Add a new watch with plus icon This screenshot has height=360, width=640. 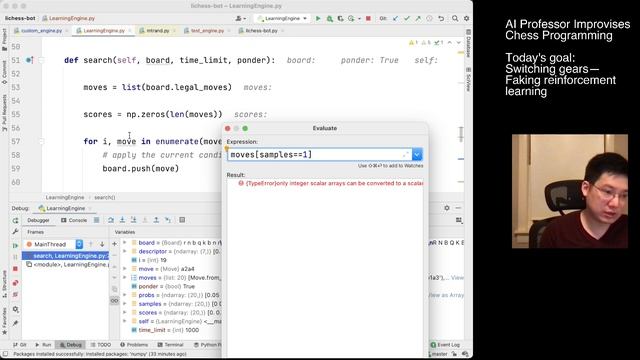pos(115,244)
